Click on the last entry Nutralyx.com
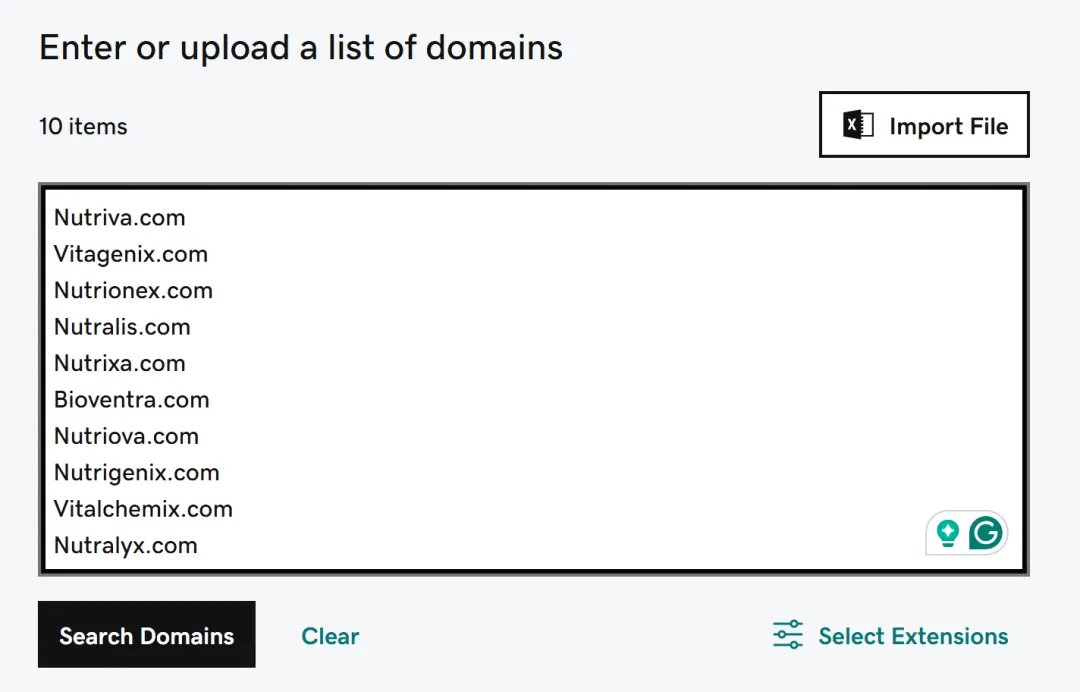The width and height of the screenshot is (1080, 692). coord(126,546)
